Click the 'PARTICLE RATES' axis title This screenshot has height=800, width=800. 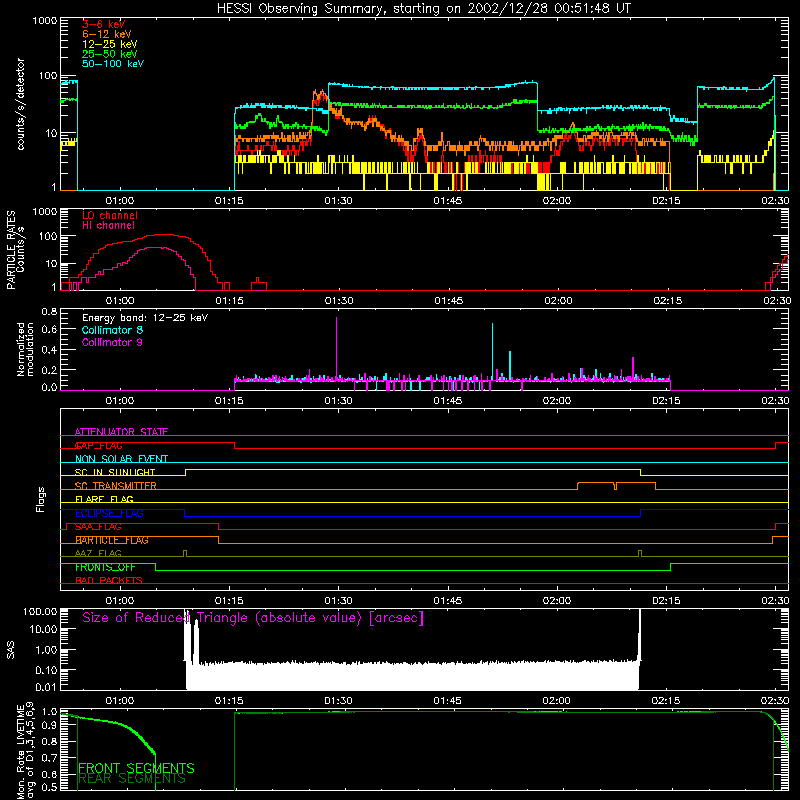[x=11, y=250]
